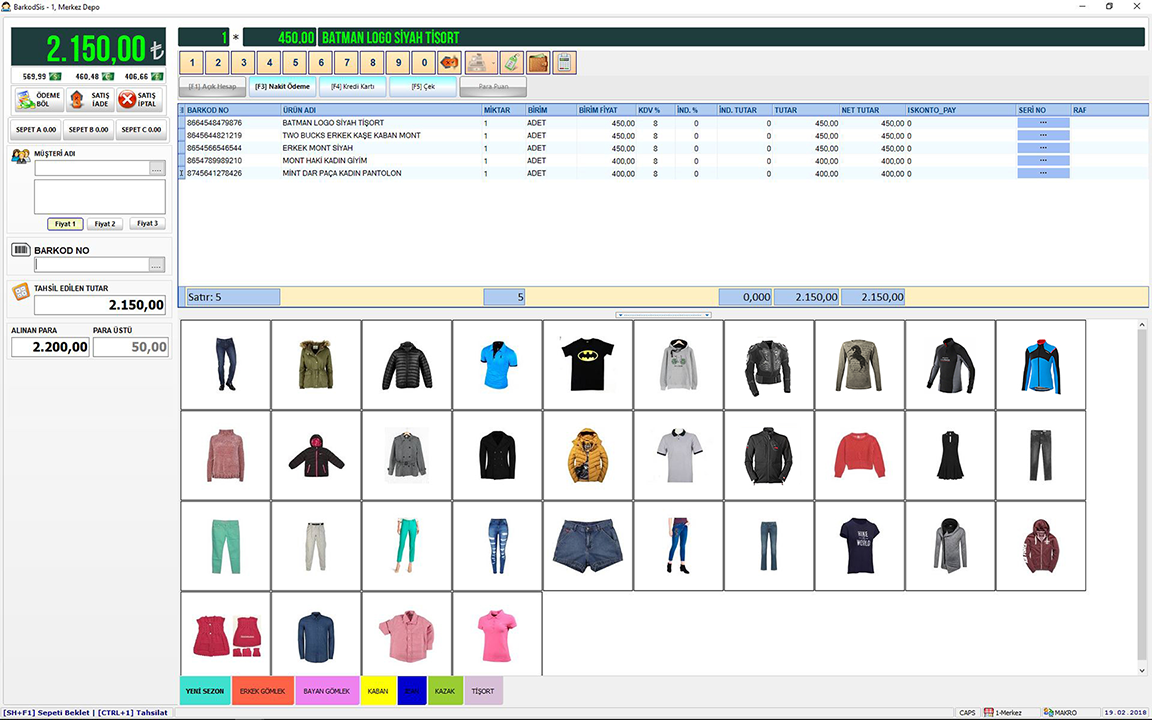The height and width of the screenshot is (720, 1152).
Task: Click the calculator icon beside TAHSİL EDİLEN TUTAR
Action: pyautogui.click(x=21, y=292)
